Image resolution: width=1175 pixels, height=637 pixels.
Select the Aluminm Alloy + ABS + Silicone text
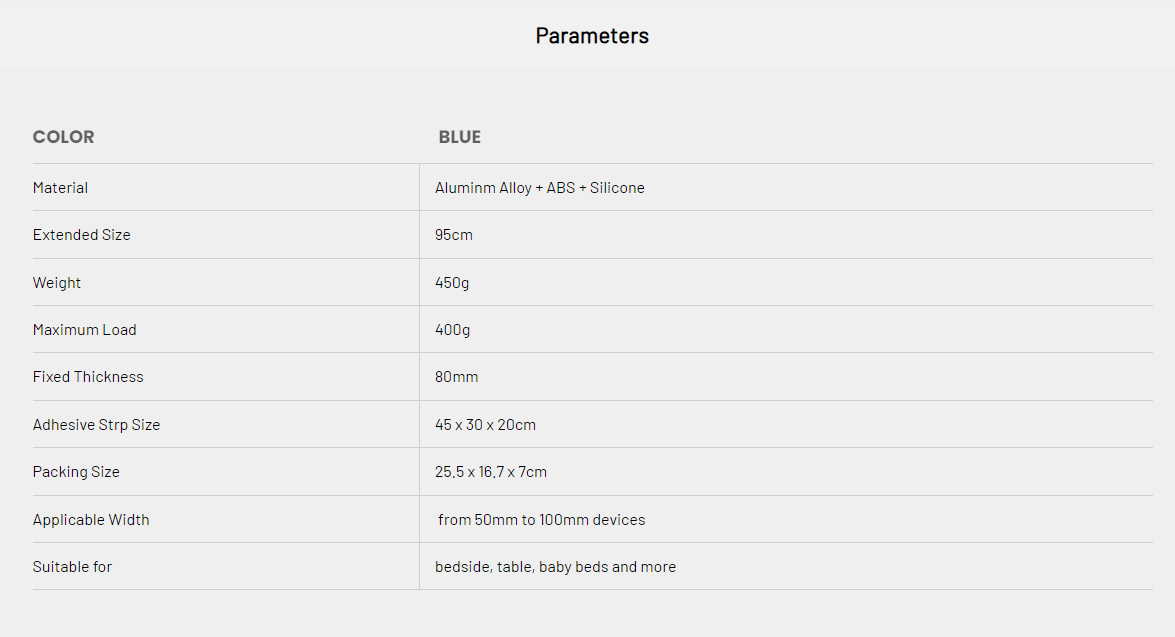click(x=540, y=188)
